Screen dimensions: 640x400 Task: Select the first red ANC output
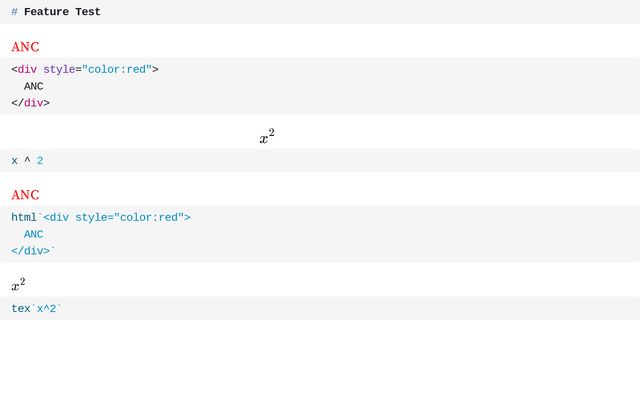tap(25, 47)
